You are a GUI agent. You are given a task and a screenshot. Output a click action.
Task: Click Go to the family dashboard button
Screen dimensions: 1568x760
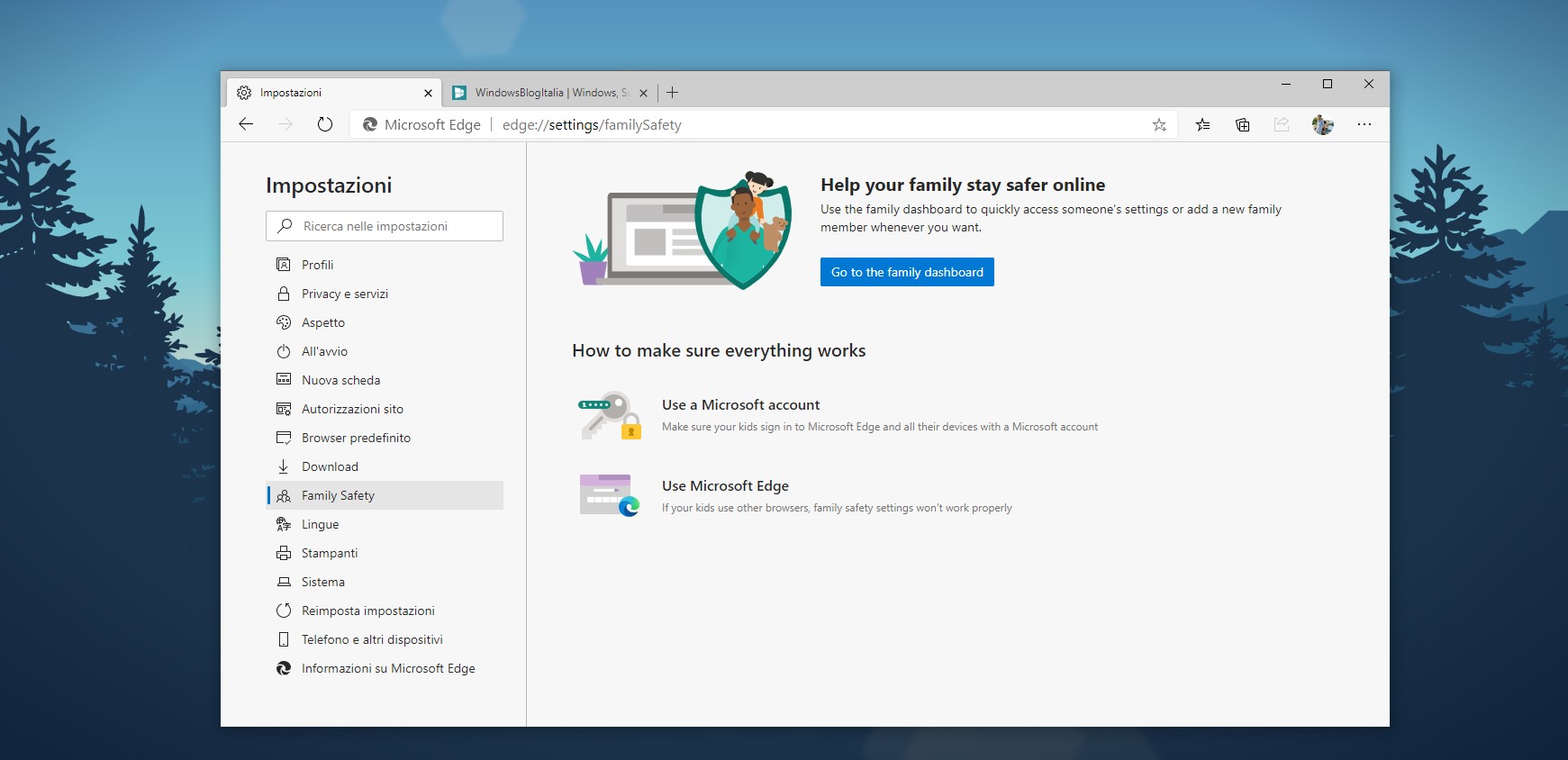tap(907, 272)
